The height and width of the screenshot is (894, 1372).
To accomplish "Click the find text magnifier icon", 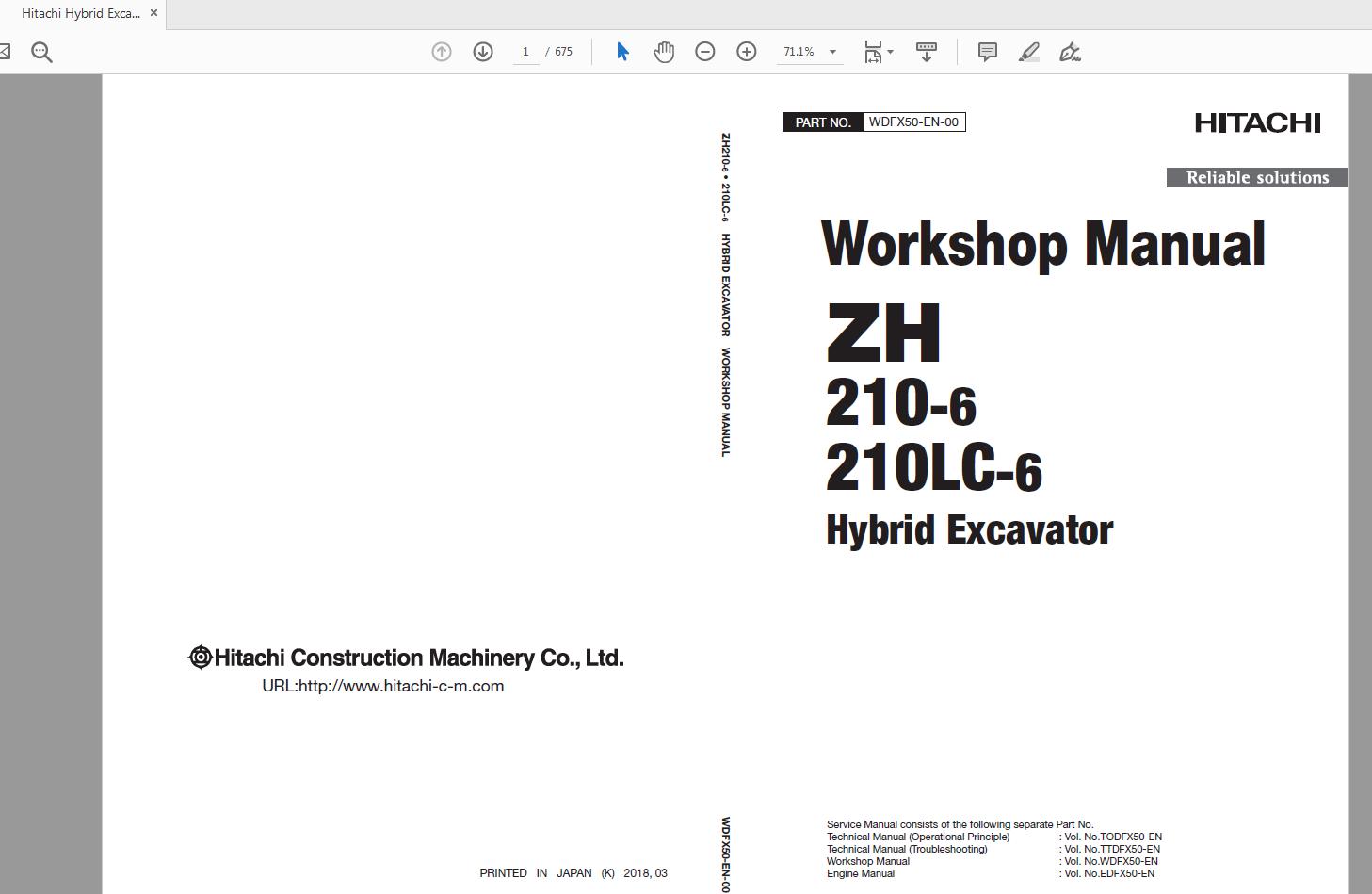I will (41, 52).
